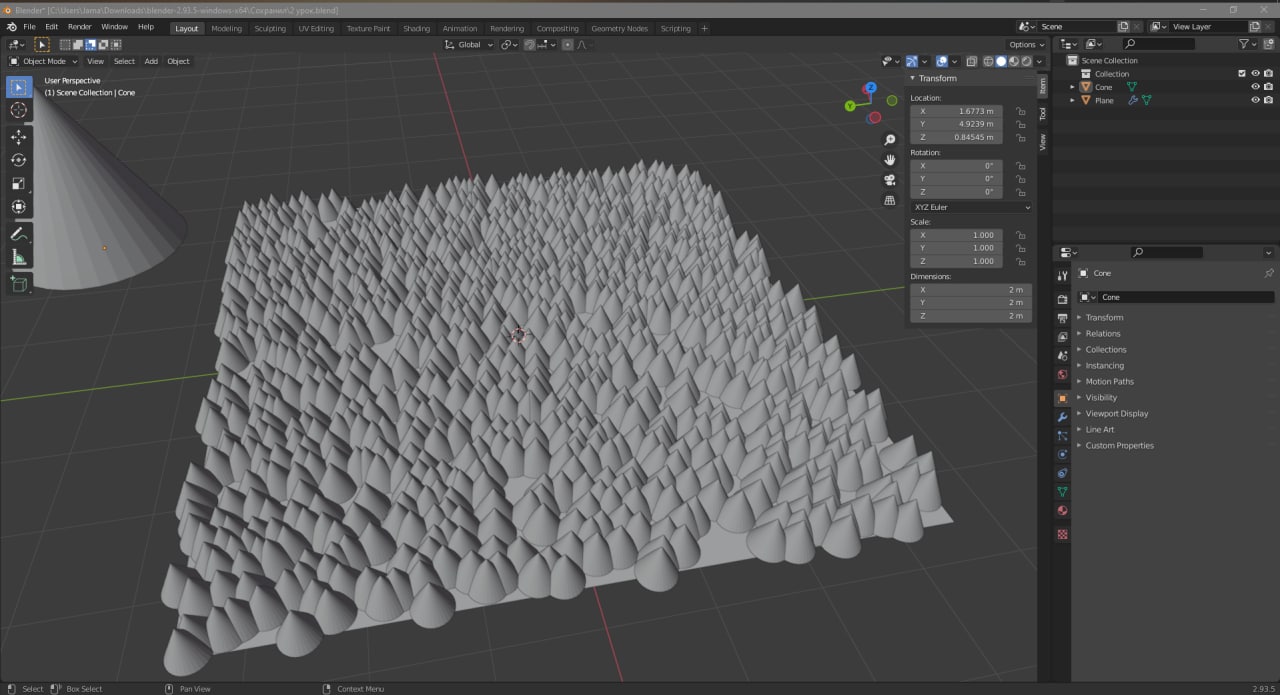Select the Annotate tool
The image size is (1280, 695).
tap(18, 234)
